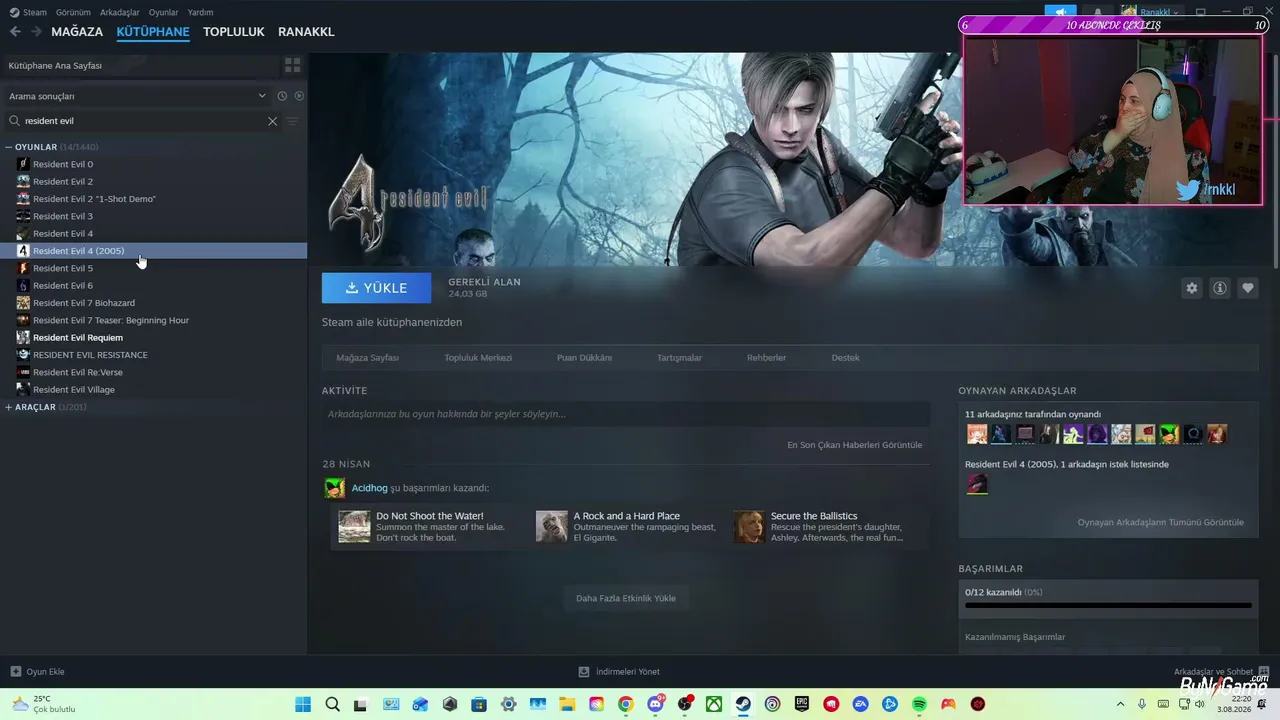Open Secure the Ballistics achievement icon

click(x=749, y=527)
